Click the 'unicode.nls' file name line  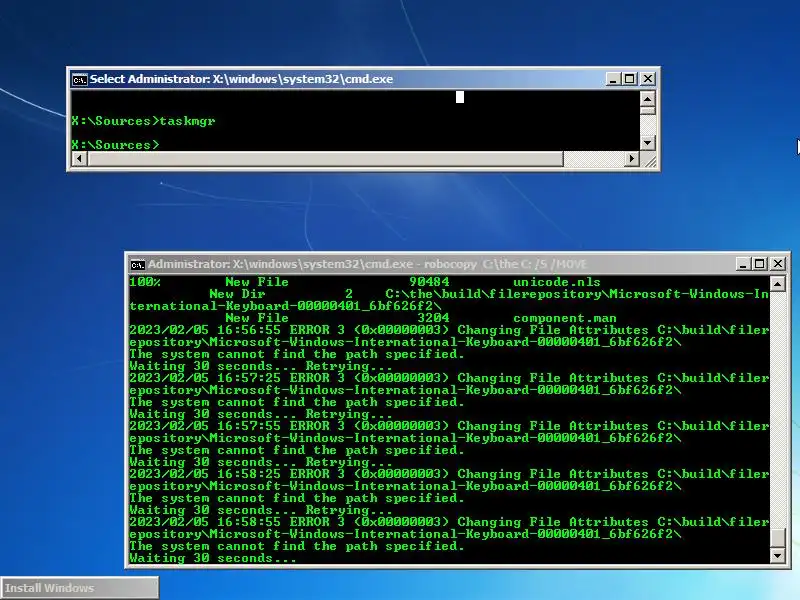(x=365, y=282)
